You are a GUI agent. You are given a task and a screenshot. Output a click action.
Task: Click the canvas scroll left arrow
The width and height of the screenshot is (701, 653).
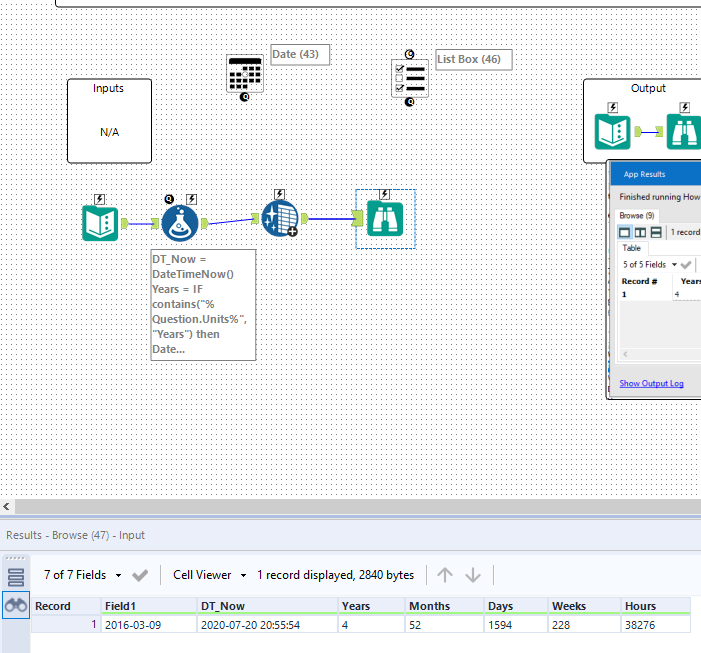[x=6, y=506]
